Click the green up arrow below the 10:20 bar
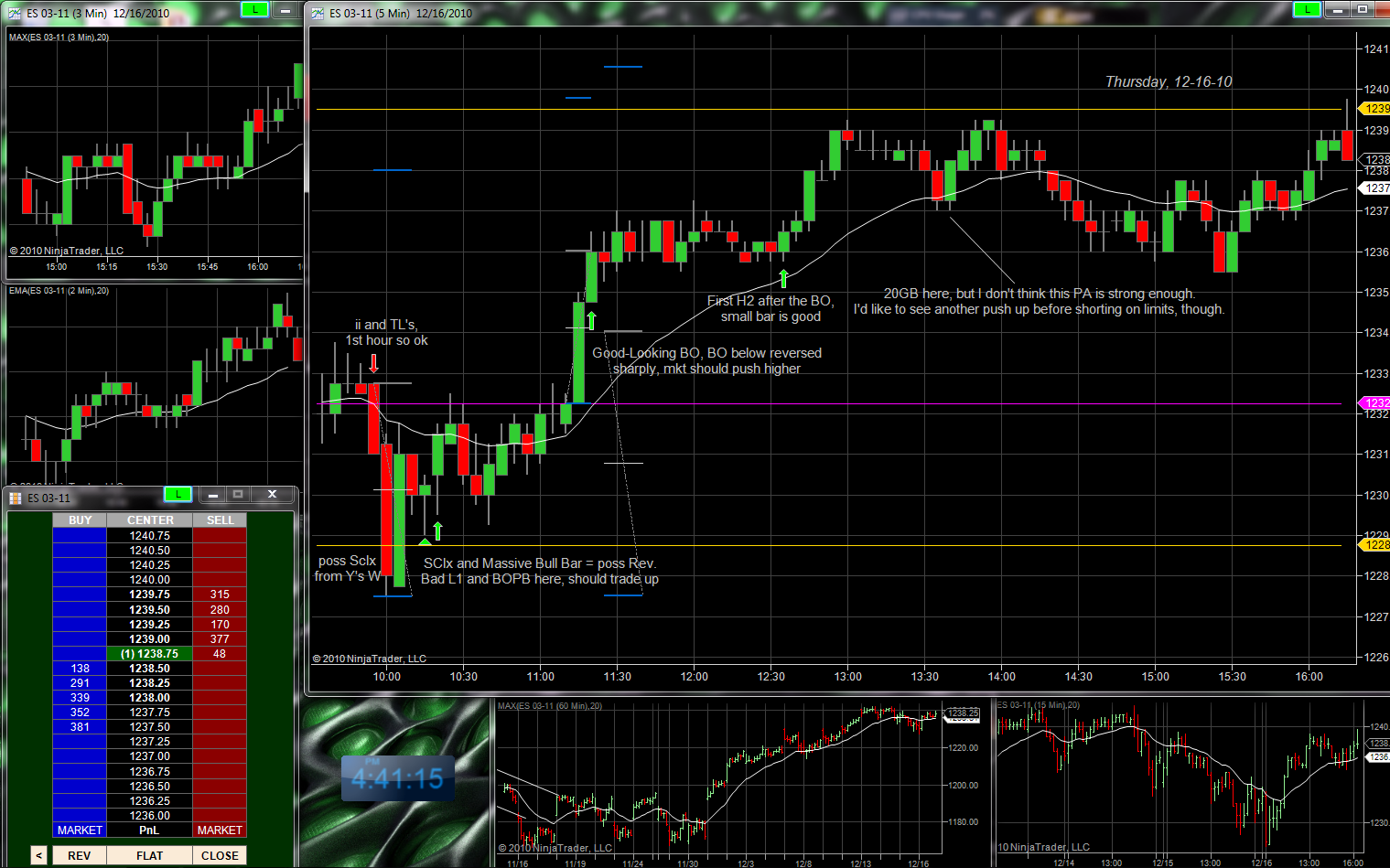Image resolution: width=1390 pixels, height=868 pixels. click(437, 530)
